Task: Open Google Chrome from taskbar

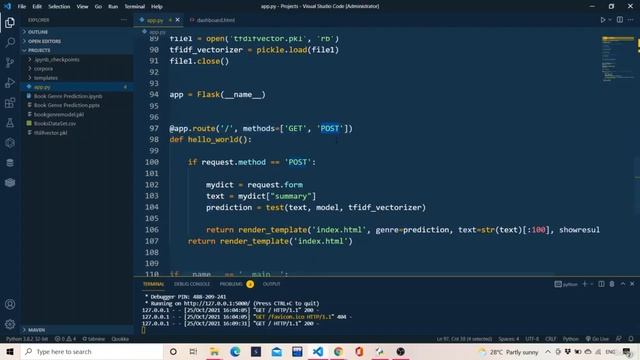Action: pos(338,351)
